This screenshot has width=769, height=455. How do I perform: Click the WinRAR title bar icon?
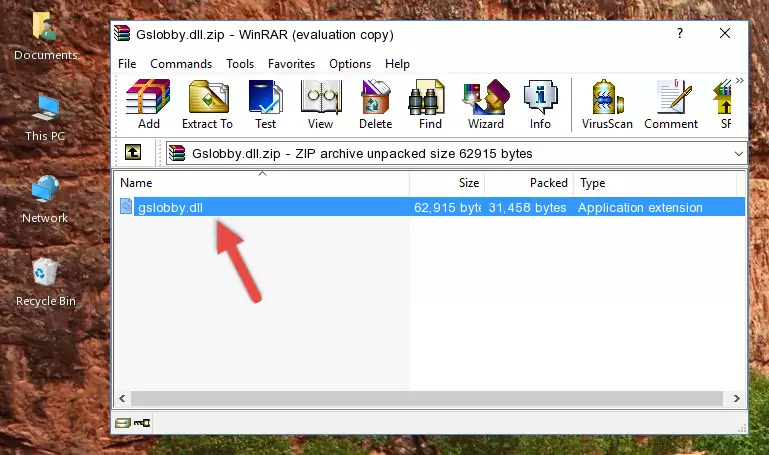122,34
